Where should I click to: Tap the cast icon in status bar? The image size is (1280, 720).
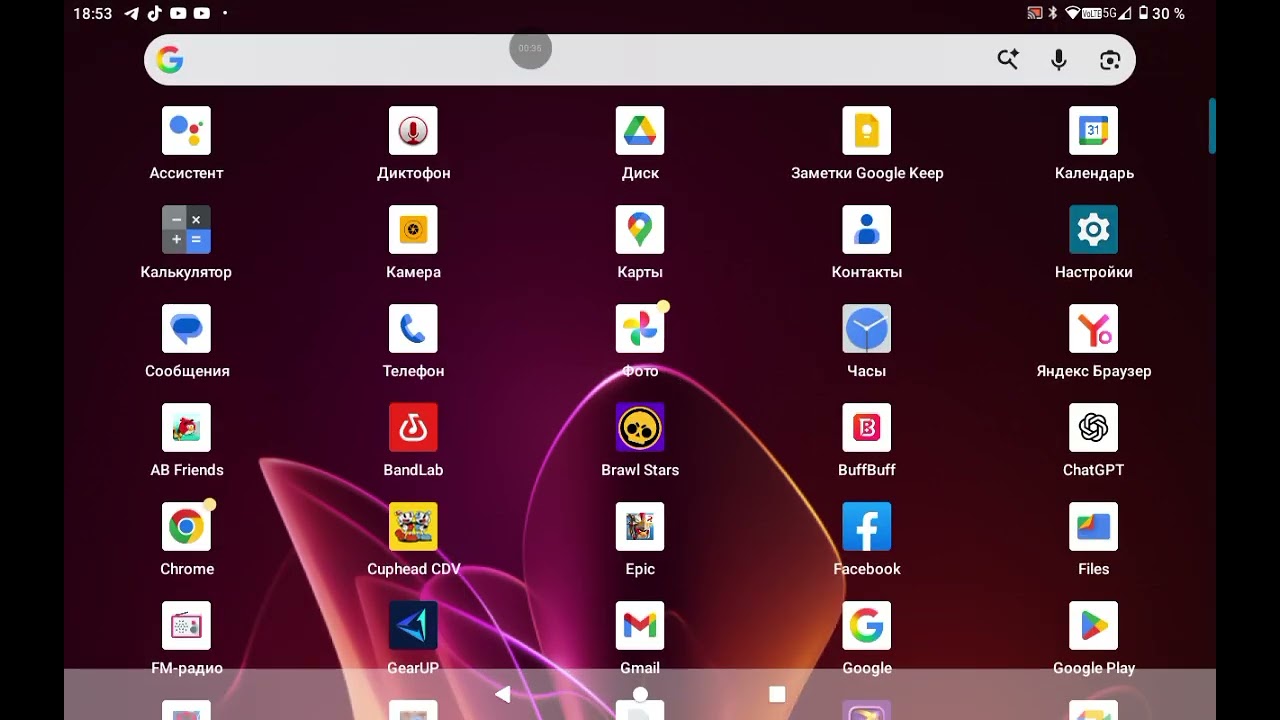click(1035, 14)
